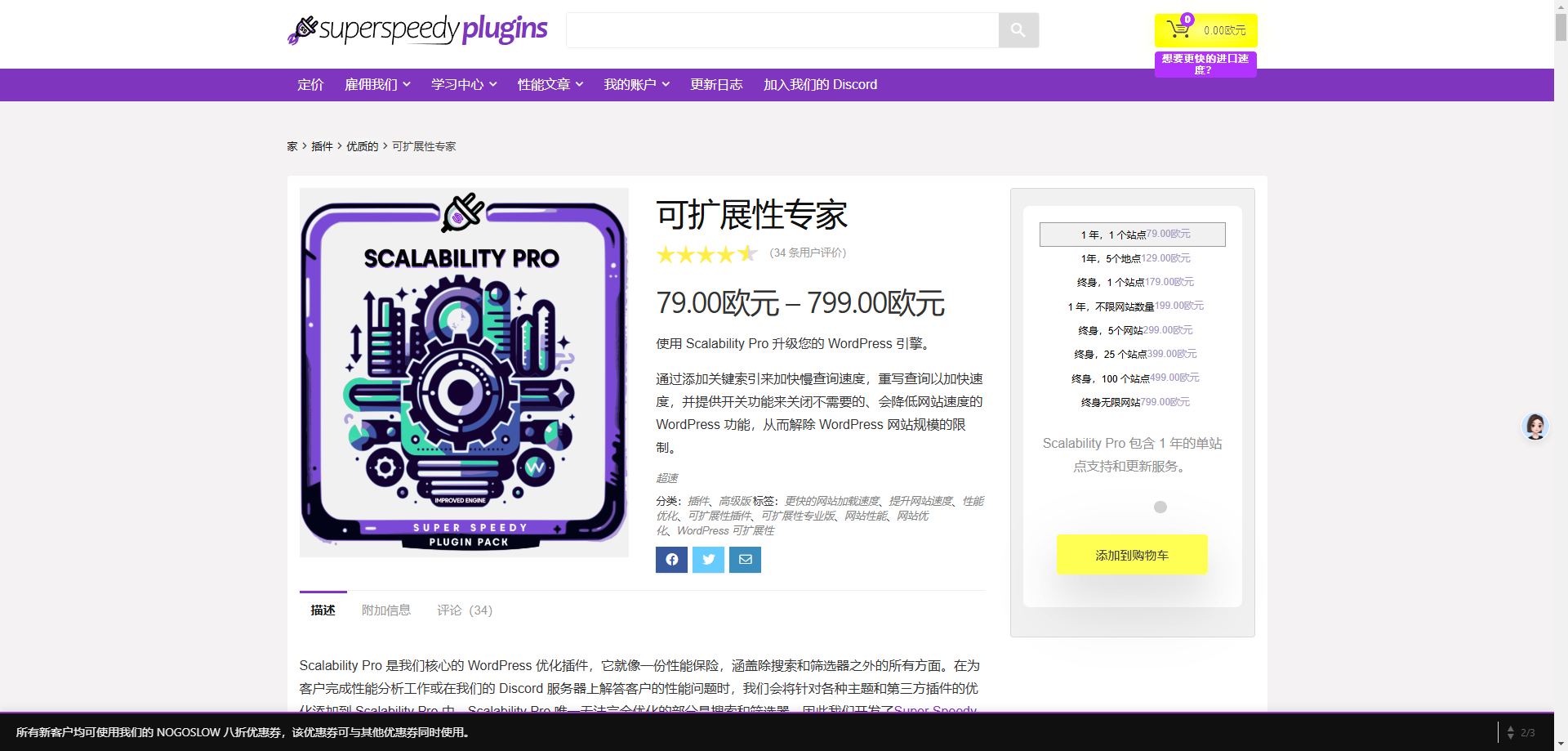Click the star rating display

(x=706, y=254)
